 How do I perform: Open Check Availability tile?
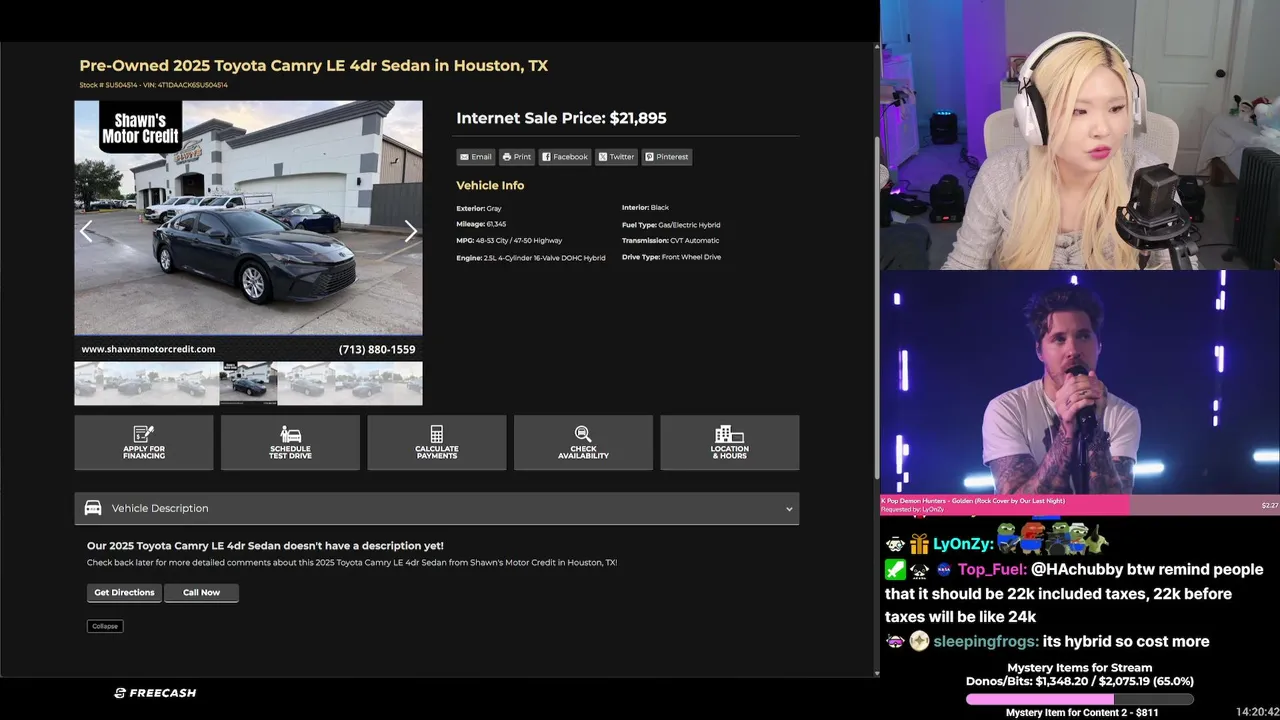point(583,442)
